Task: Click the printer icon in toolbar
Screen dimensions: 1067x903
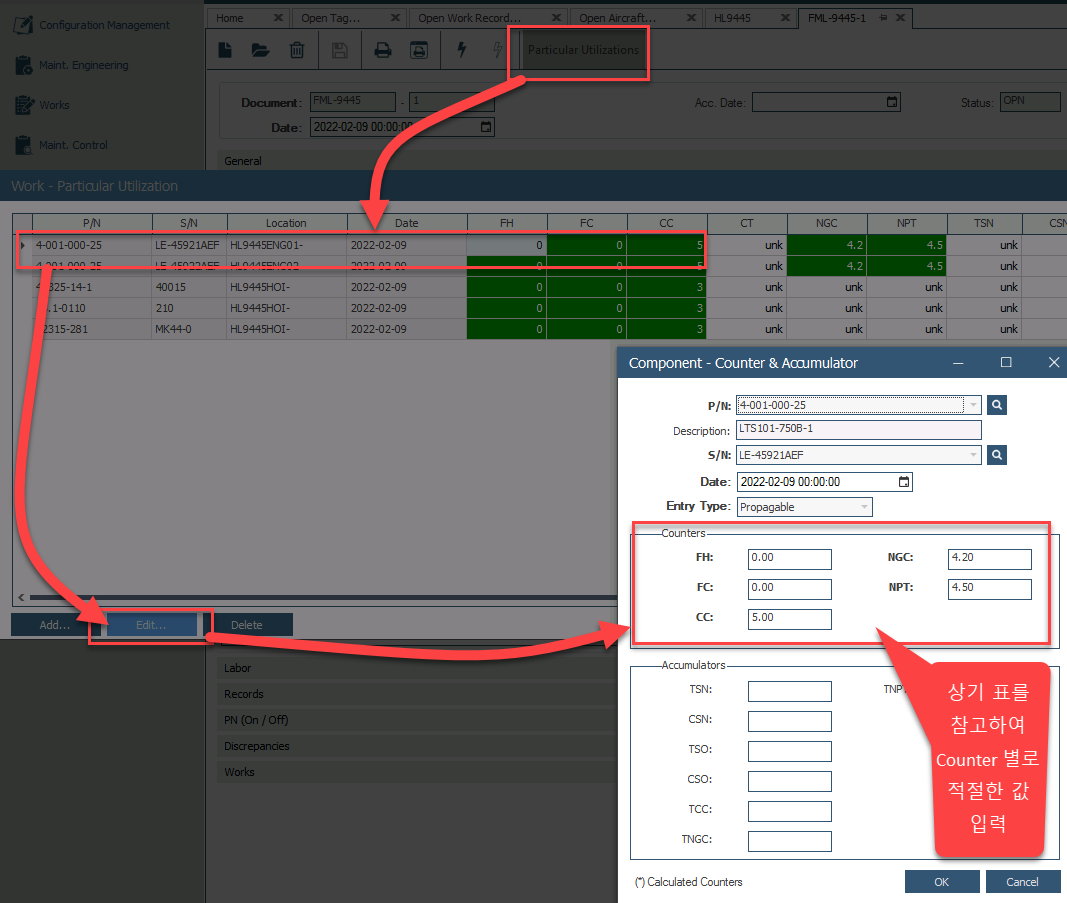Action: coord(382,50)
